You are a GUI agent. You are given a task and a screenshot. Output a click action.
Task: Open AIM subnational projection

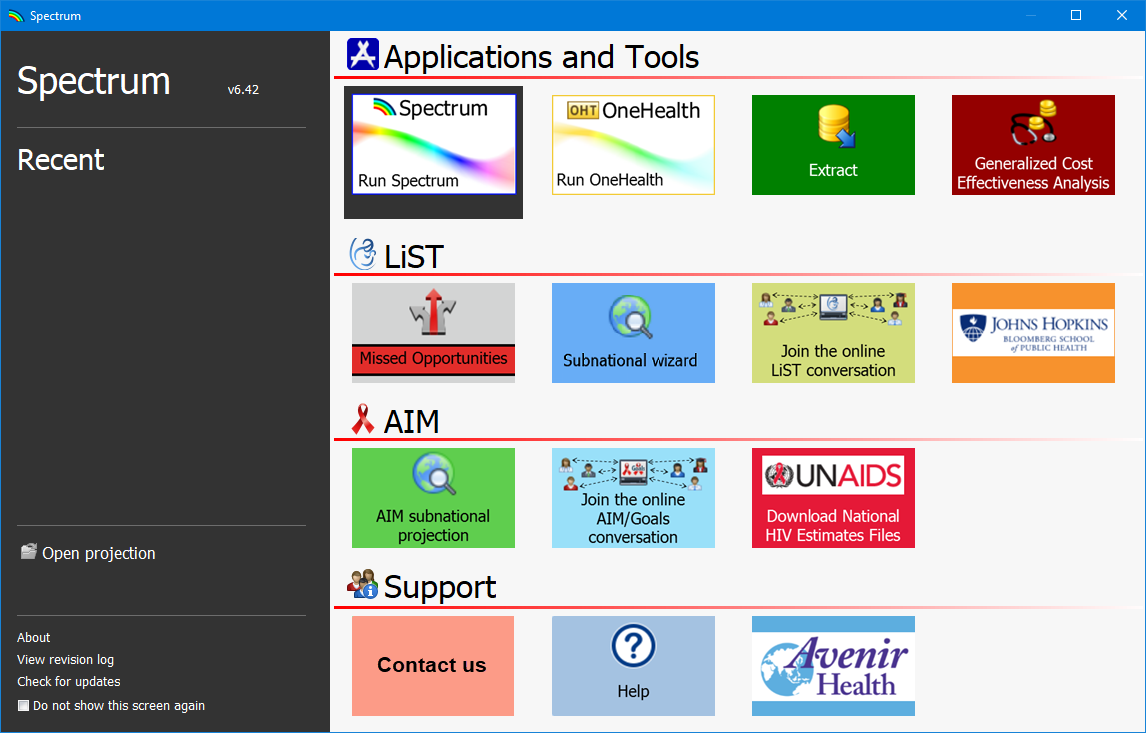click(433, 498)
